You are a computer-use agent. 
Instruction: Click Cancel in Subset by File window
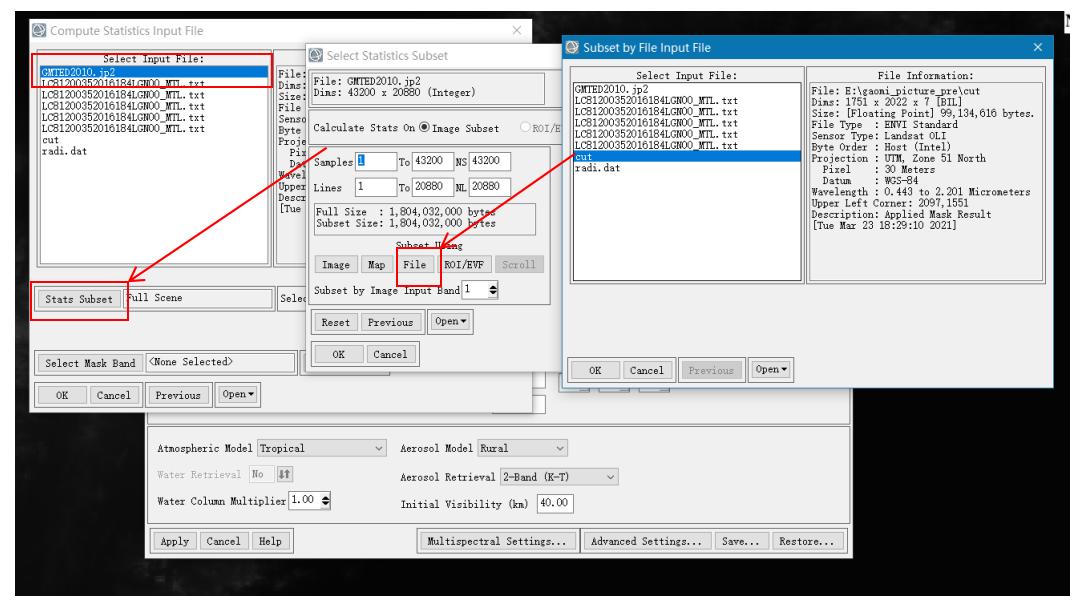click(647, 370)
